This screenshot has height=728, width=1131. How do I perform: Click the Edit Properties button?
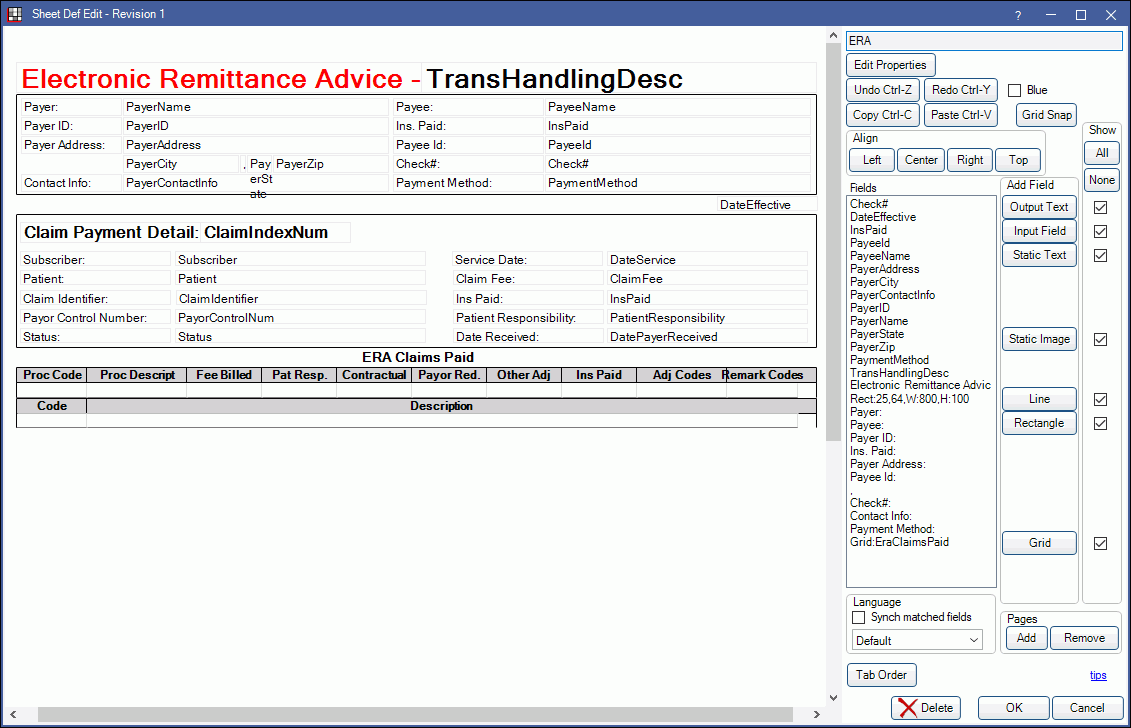coord(890,65)
